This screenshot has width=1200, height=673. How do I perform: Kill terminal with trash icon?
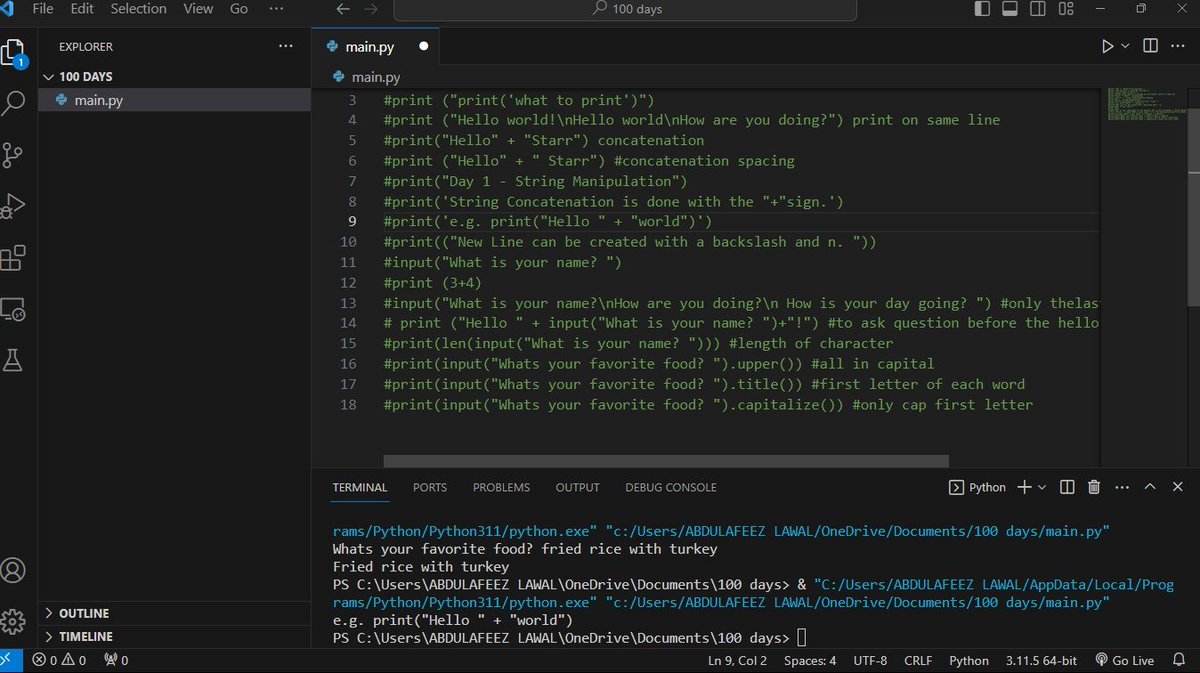point(1094,487)
